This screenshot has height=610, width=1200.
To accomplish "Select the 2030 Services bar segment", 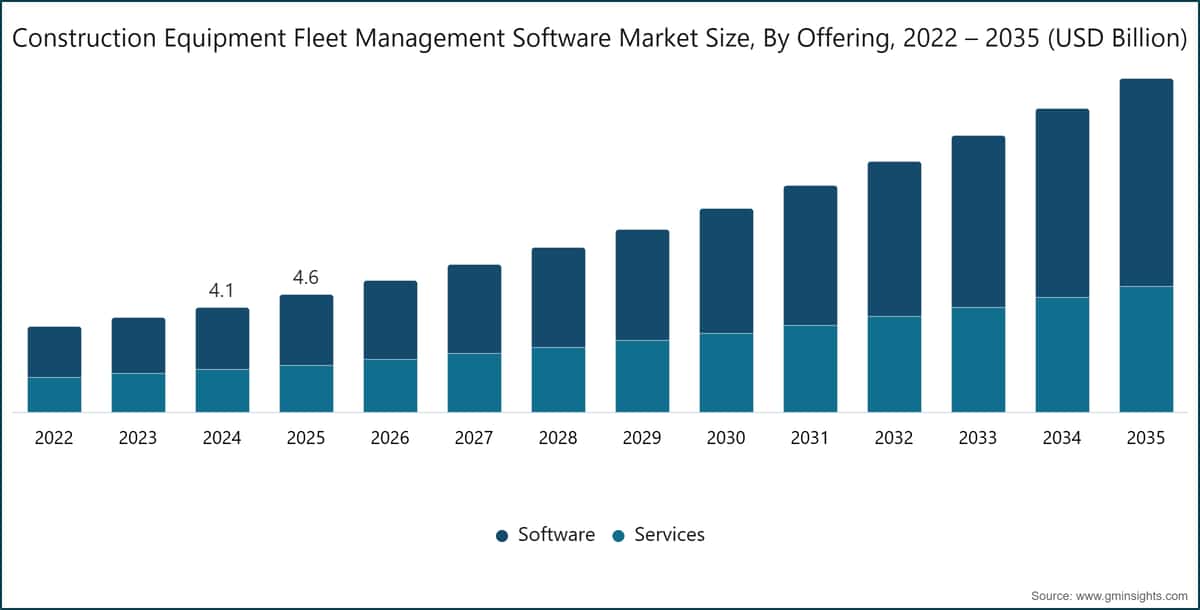I will [x=726, y=373].
